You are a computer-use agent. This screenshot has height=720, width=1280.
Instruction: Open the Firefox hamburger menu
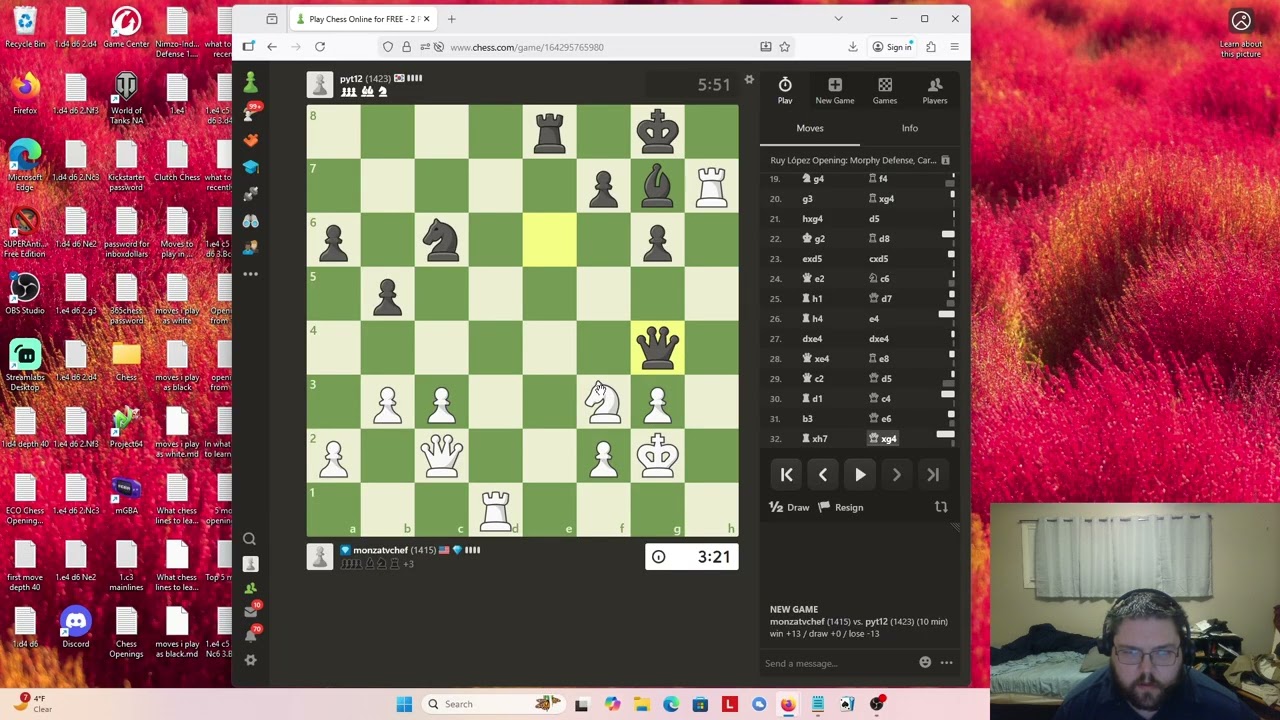pos(954,47)
